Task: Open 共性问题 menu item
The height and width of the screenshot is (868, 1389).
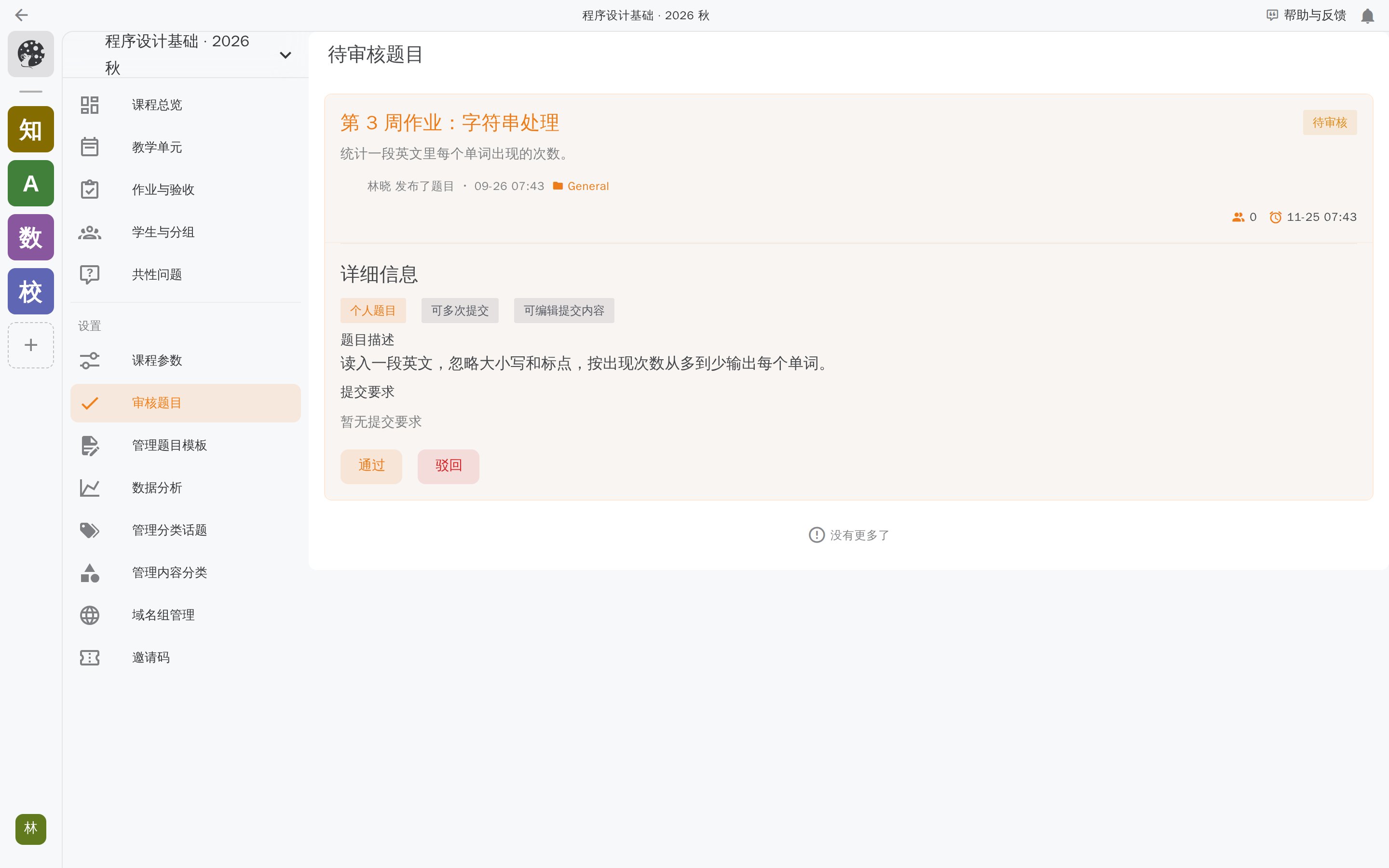Action: pos(185,275)
